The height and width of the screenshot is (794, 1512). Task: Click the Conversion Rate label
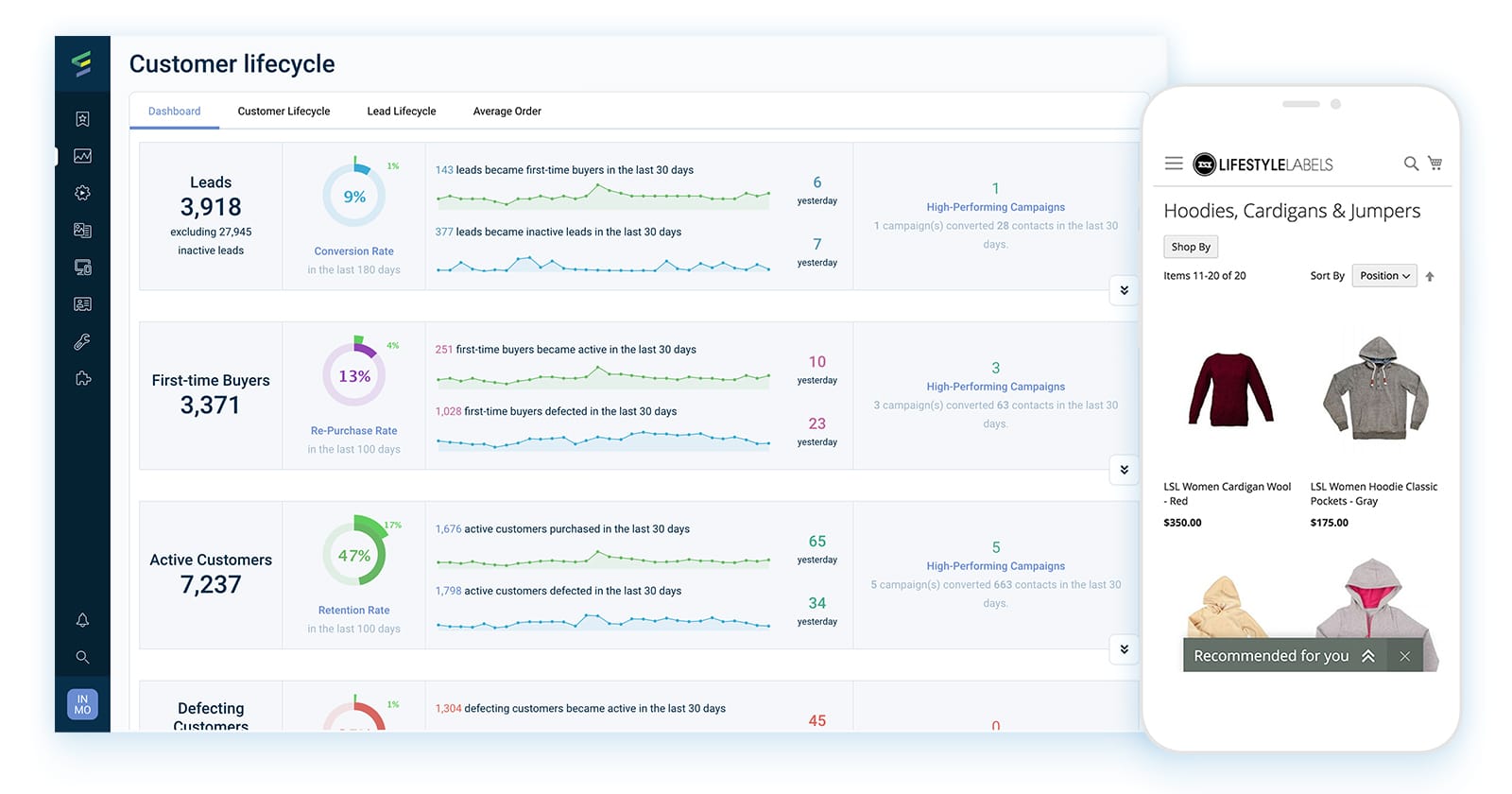(353, 251)
